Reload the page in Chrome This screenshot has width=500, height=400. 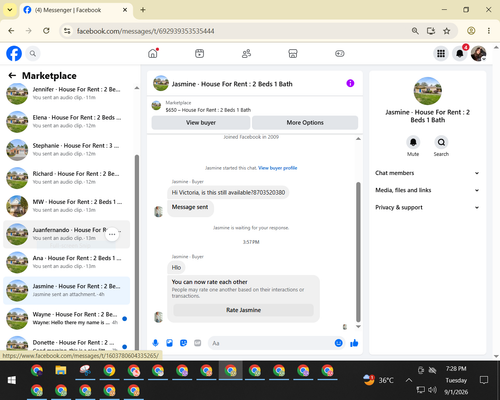click(x=46, y=31)
